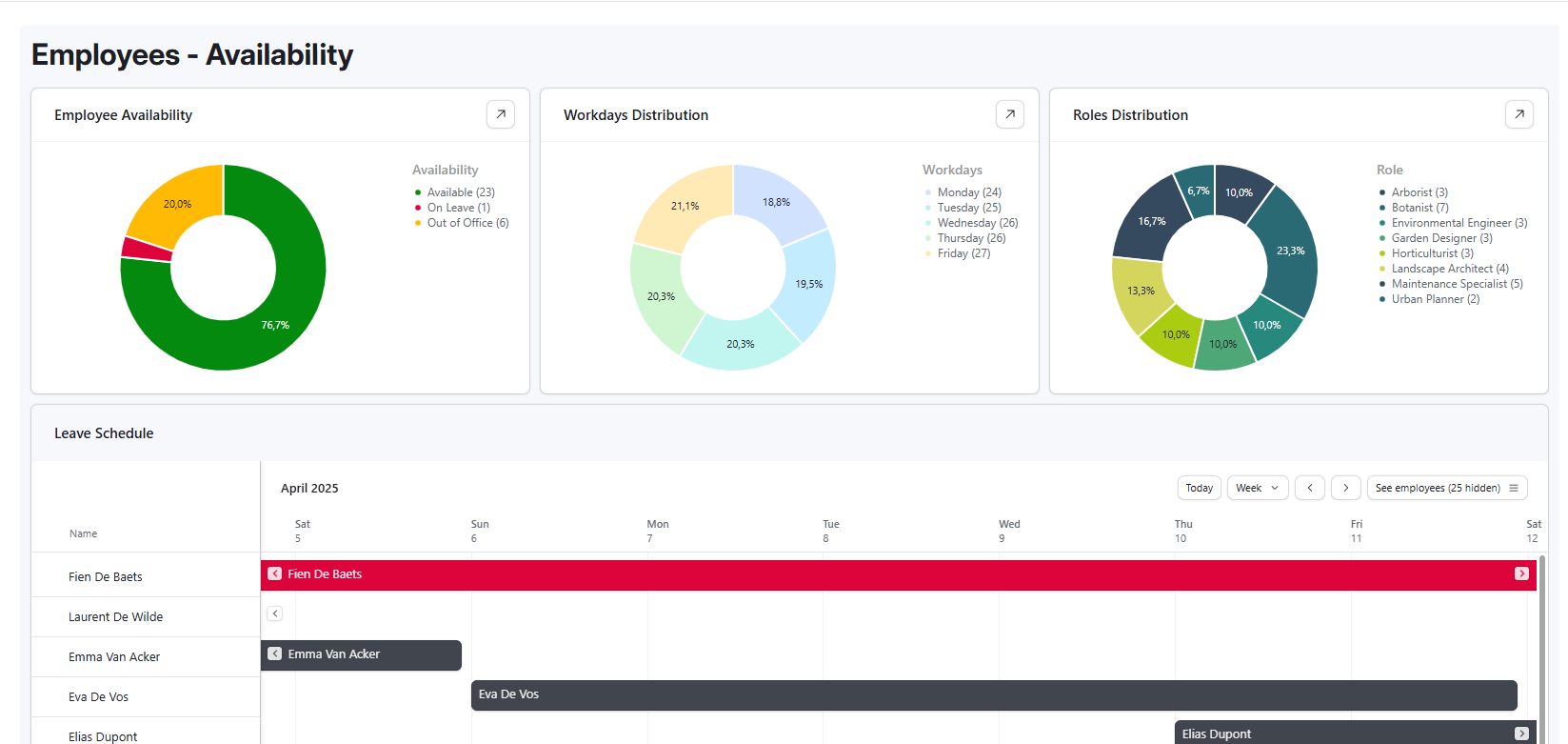Viewport: 1568px width, 744px height.
Task: Toggle Garden Designer legend item
Action: pos(1436,238)
